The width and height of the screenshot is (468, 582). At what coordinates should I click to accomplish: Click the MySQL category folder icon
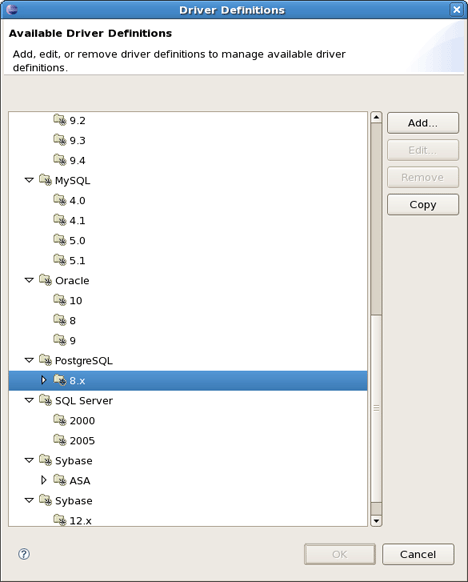[45, 180]
